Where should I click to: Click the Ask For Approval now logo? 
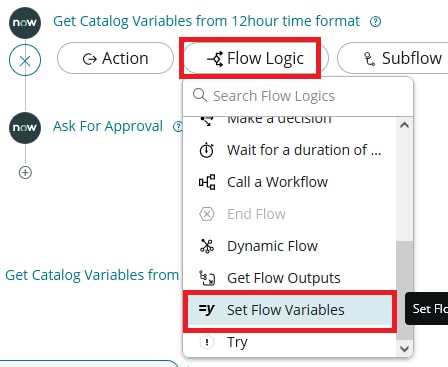(x=25, y=128)
